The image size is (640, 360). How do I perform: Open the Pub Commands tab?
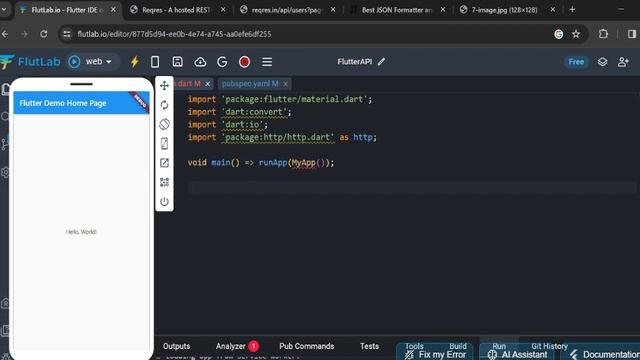307,346
